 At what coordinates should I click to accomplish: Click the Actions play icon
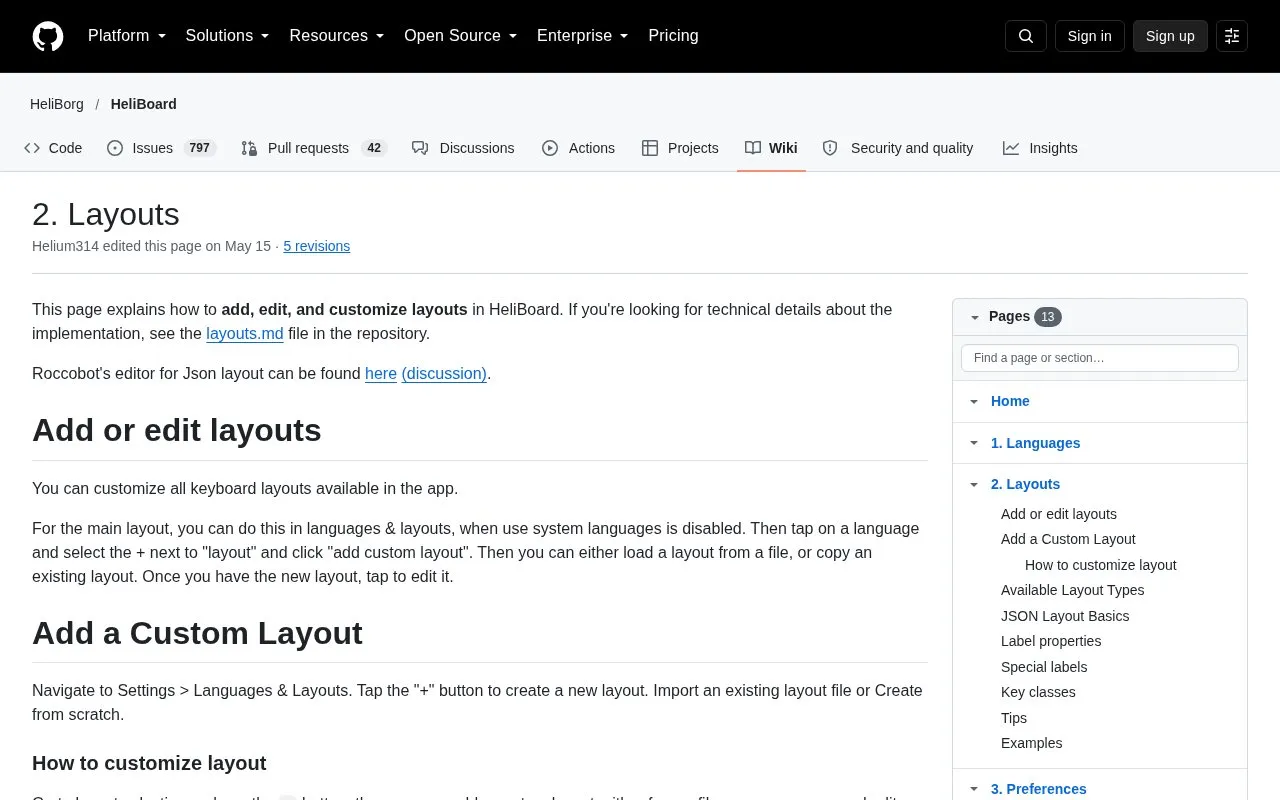550,148
